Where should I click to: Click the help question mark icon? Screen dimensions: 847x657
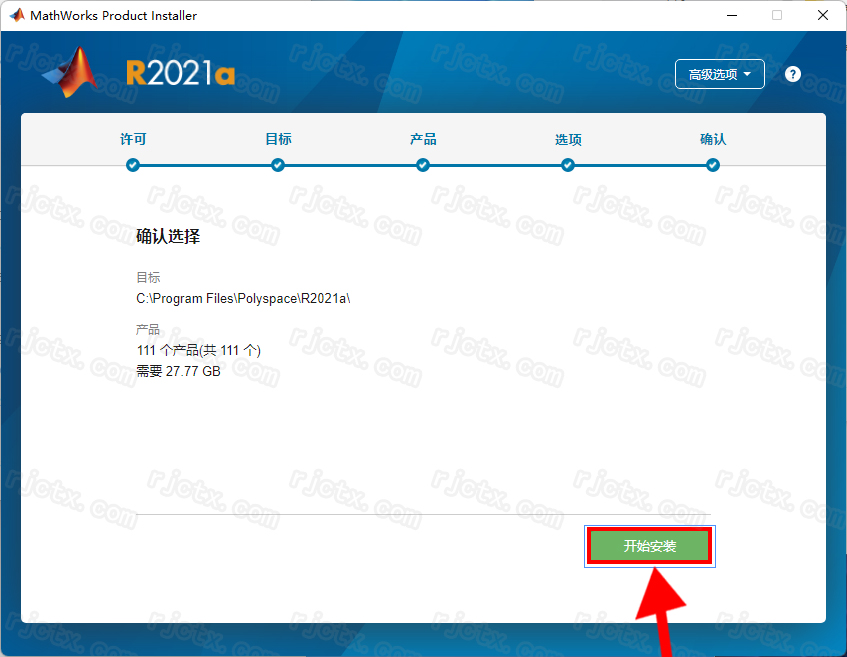click(792, 74)
